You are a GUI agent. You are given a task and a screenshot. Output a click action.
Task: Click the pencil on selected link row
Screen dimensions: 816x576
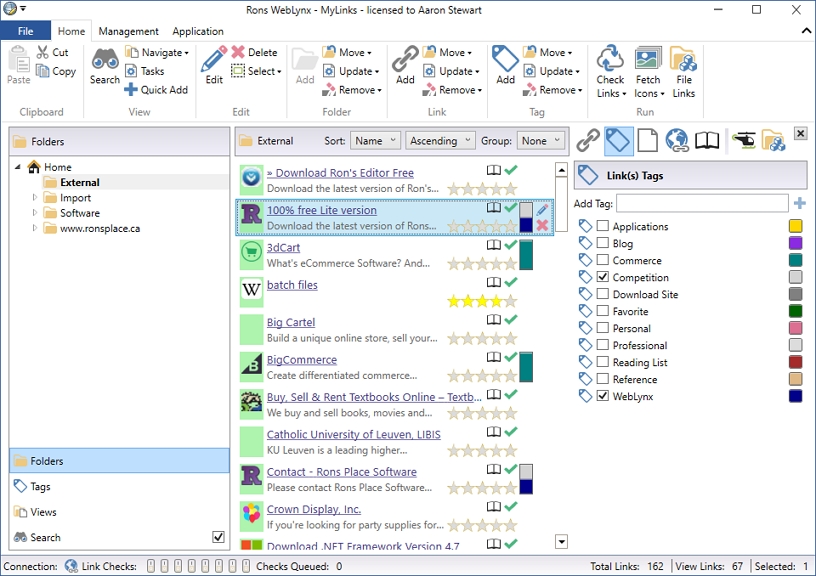pyautogui.click(x=542, y=209)
